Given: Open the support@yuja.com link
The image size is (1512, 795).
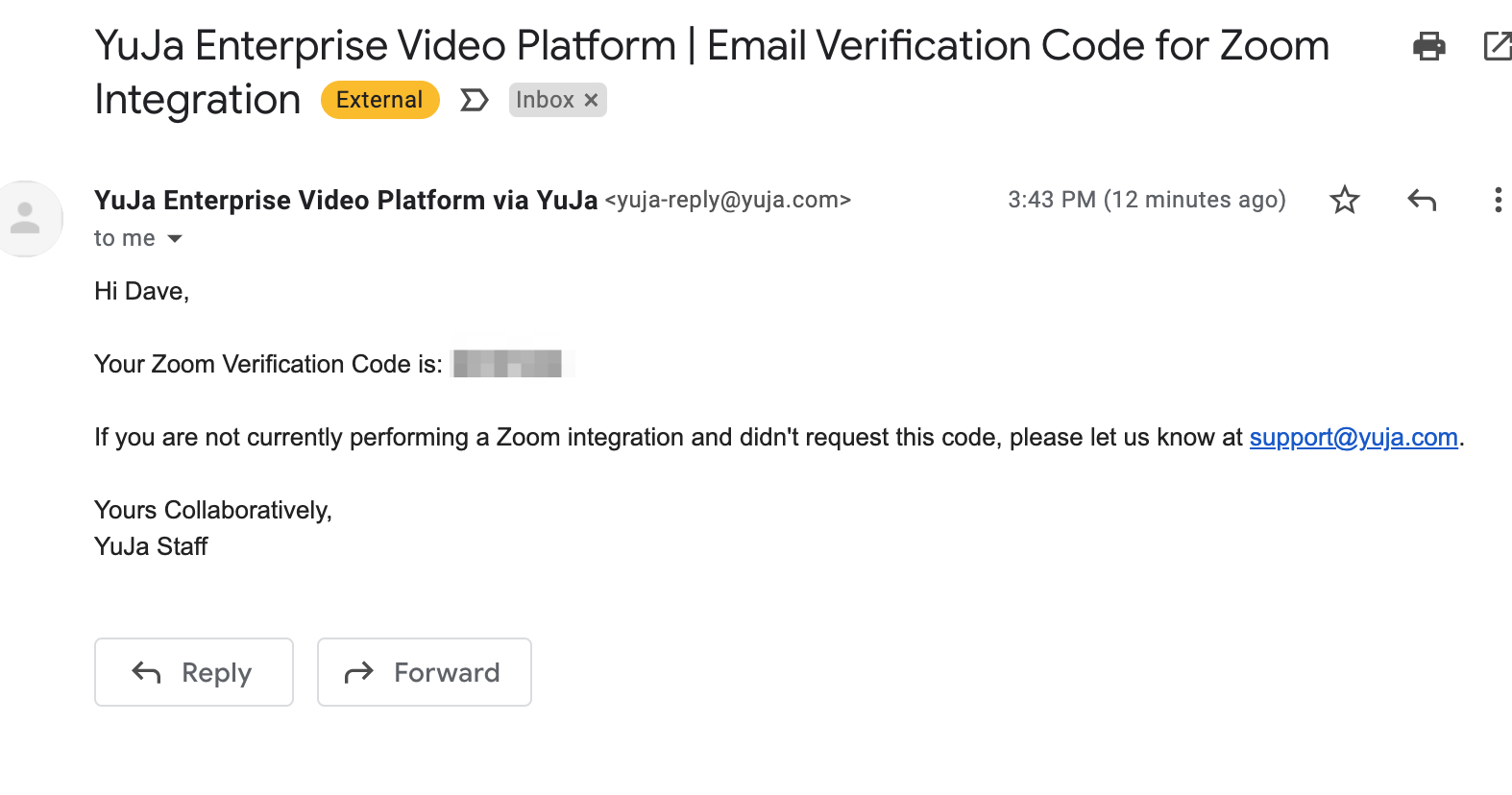Looking at the screenshot, I should [1353, 438].
